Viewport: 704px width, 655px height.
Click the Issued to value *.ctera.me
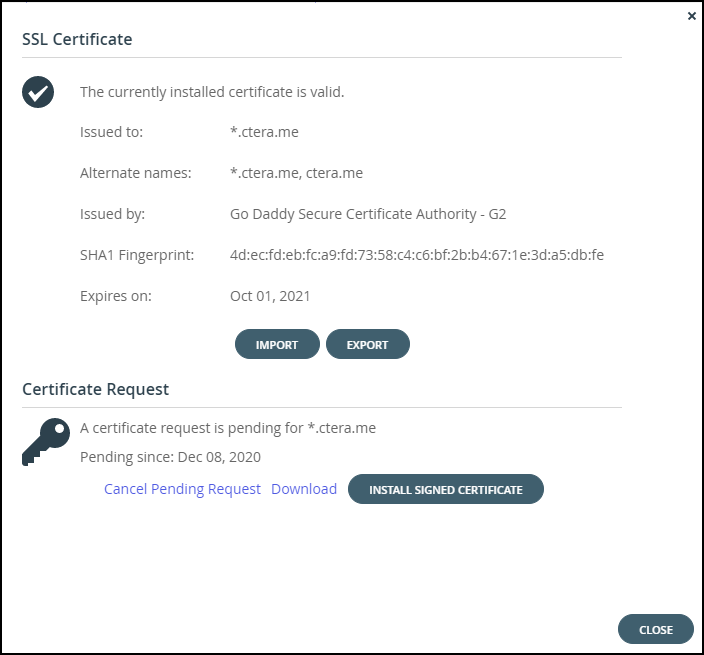click(264, 132)
